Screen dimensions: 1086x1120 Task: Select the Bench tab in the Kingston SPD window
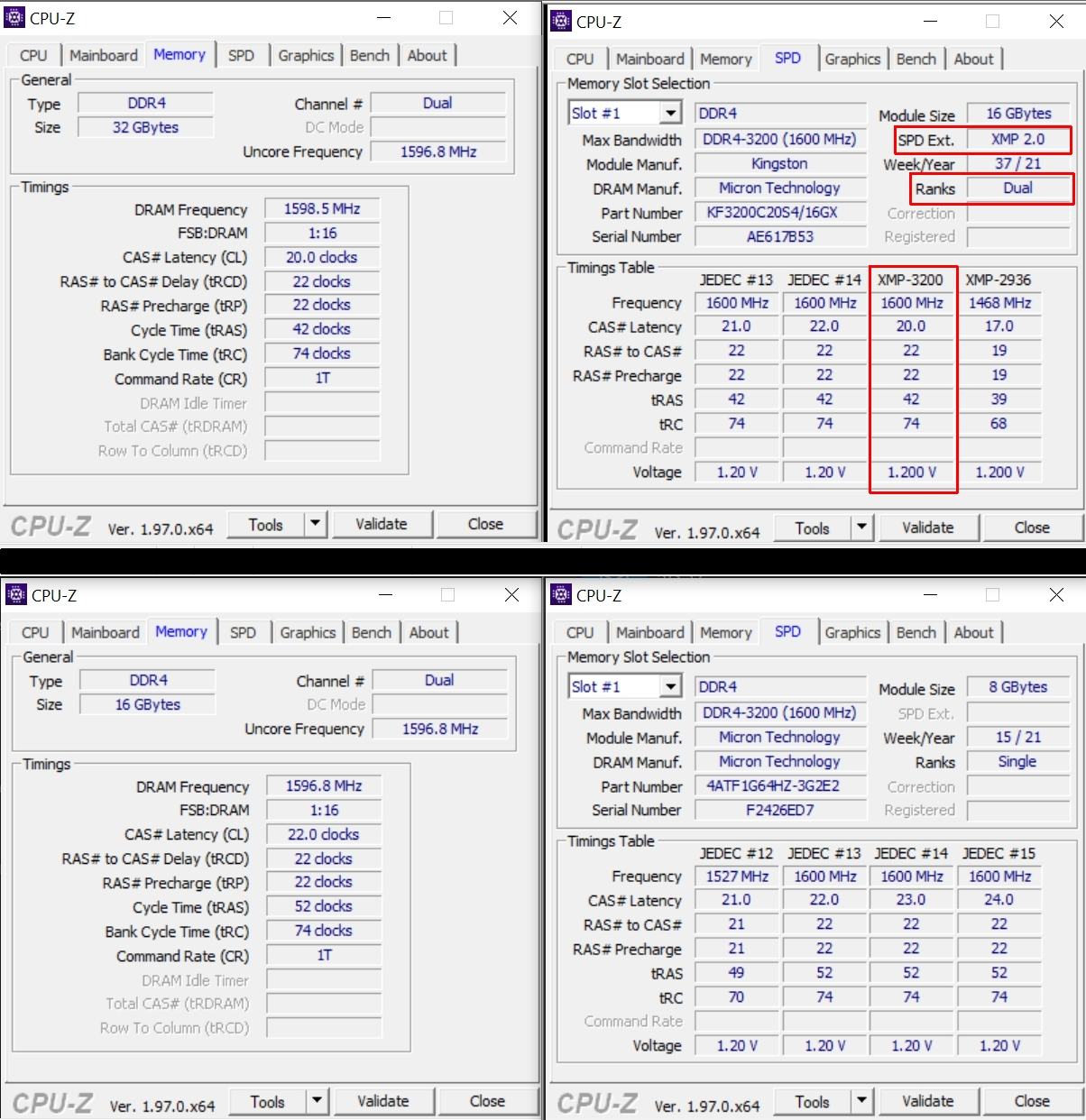pos(916,59)
